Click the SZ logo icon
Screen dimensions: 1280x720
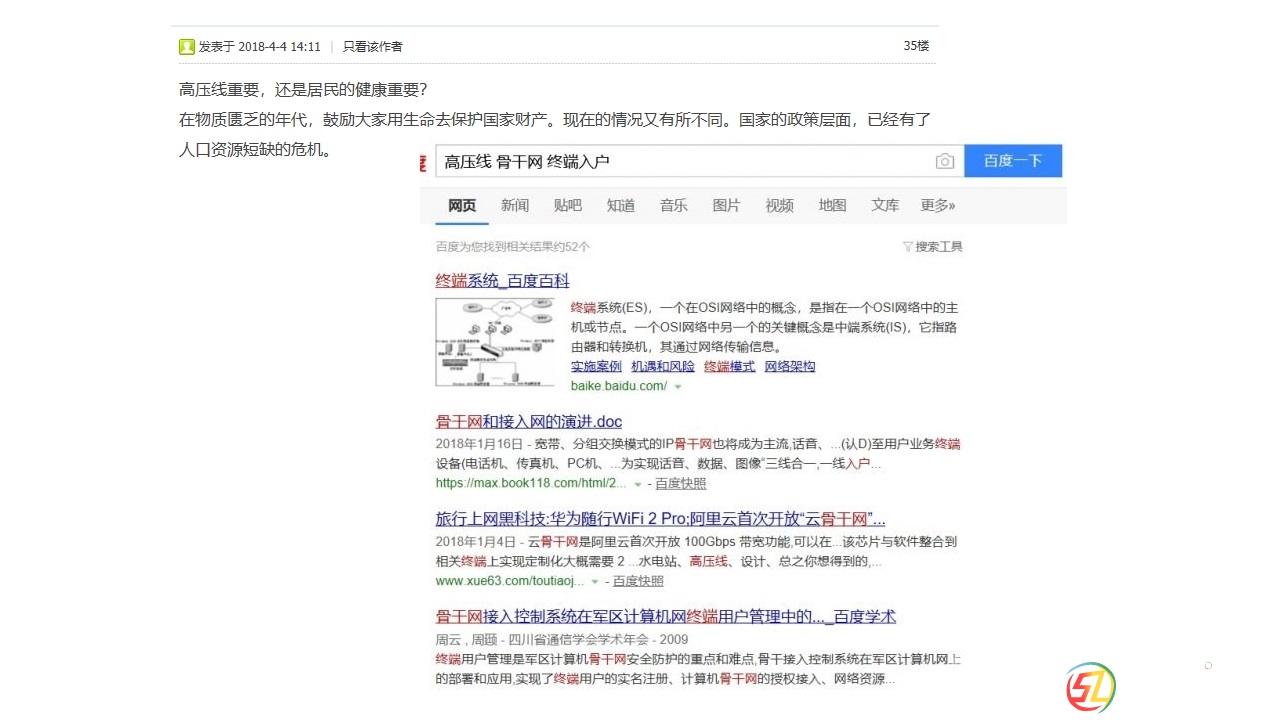[x=1090, y=688]
